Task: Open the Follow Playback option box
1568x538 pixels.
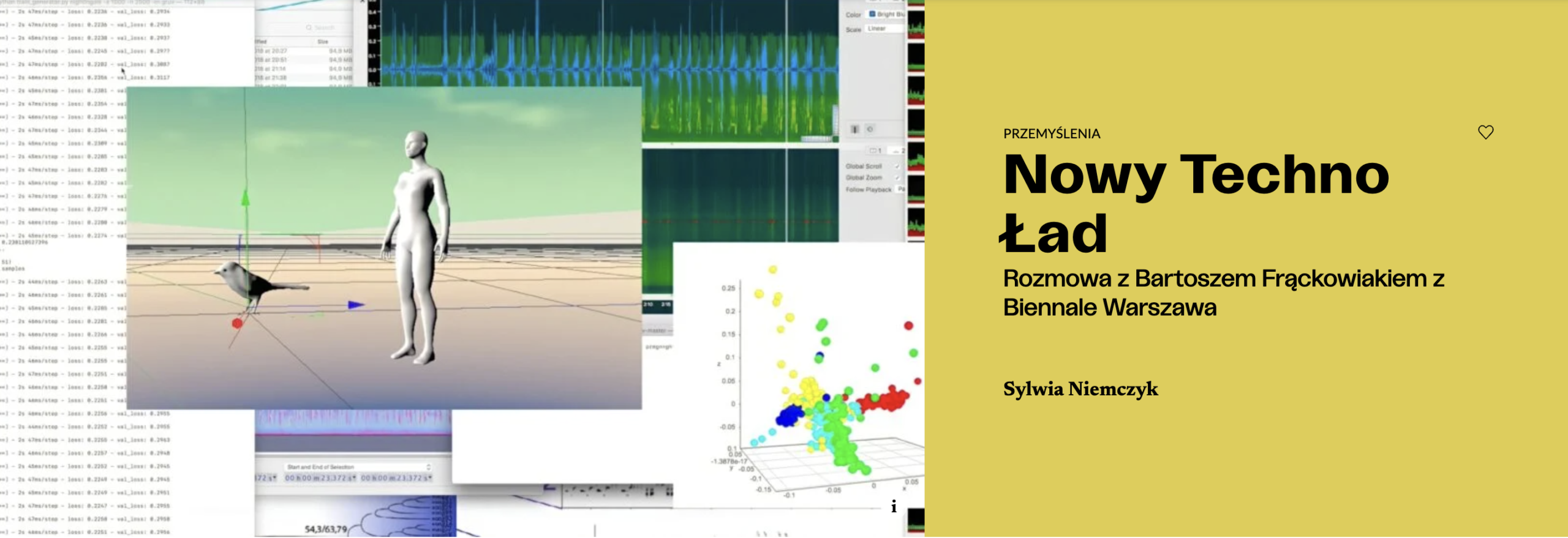Action: (901, 190)
